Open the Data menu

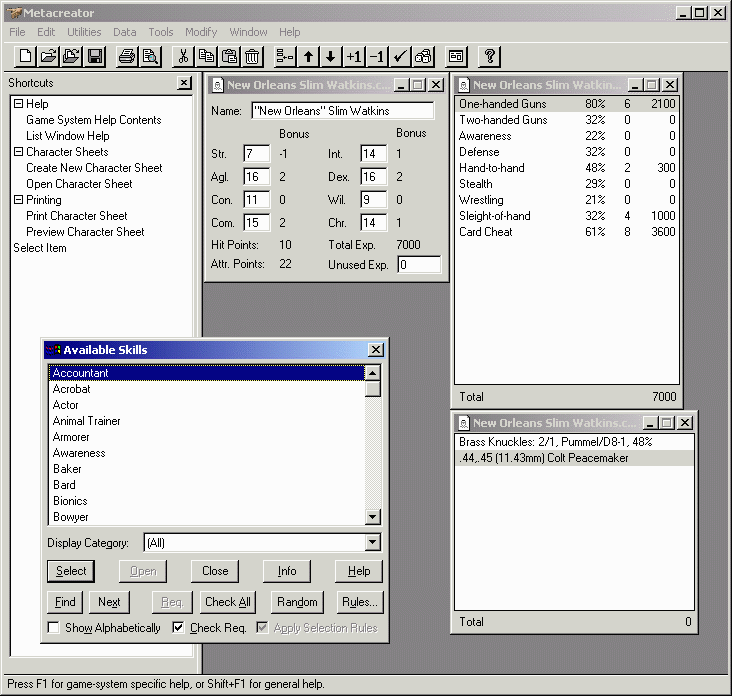click(x=124, y=32)
